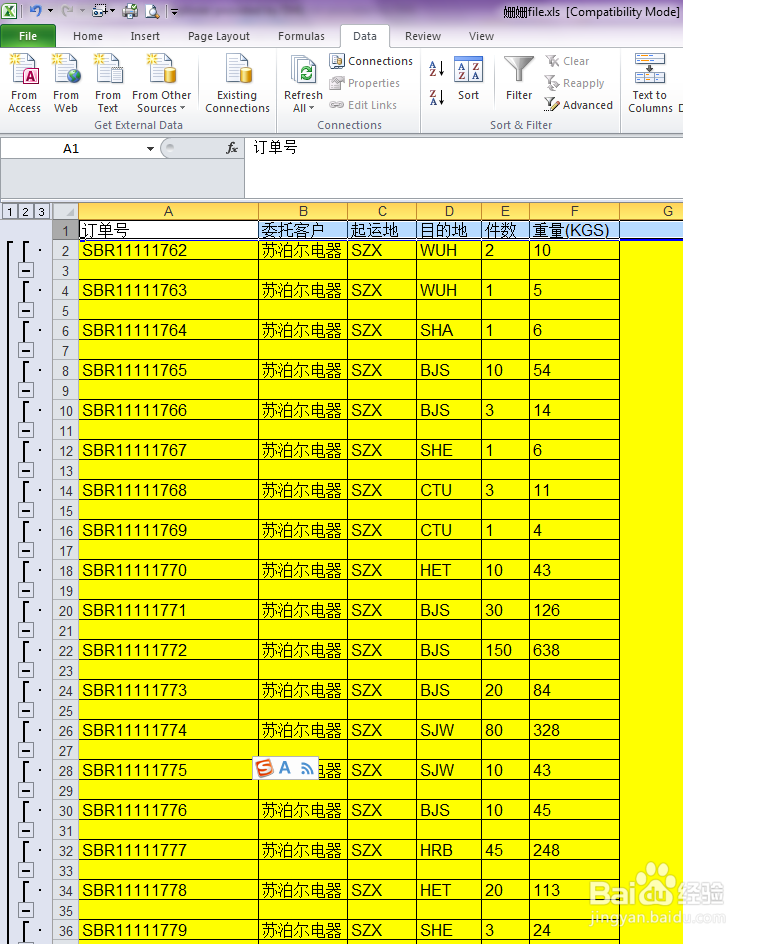768x944 pixels.
Task: Select header cell 目的地
Action: click(449, 230)
